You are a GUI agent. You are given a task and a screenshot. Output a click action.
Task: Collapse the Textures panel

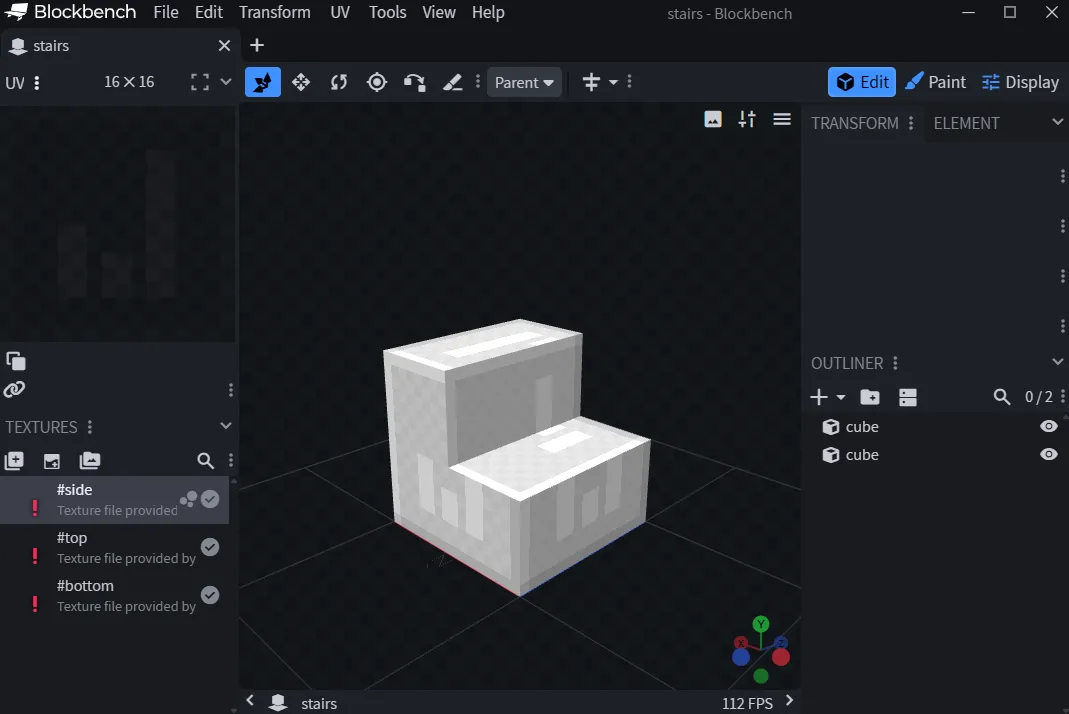point(226,426)
